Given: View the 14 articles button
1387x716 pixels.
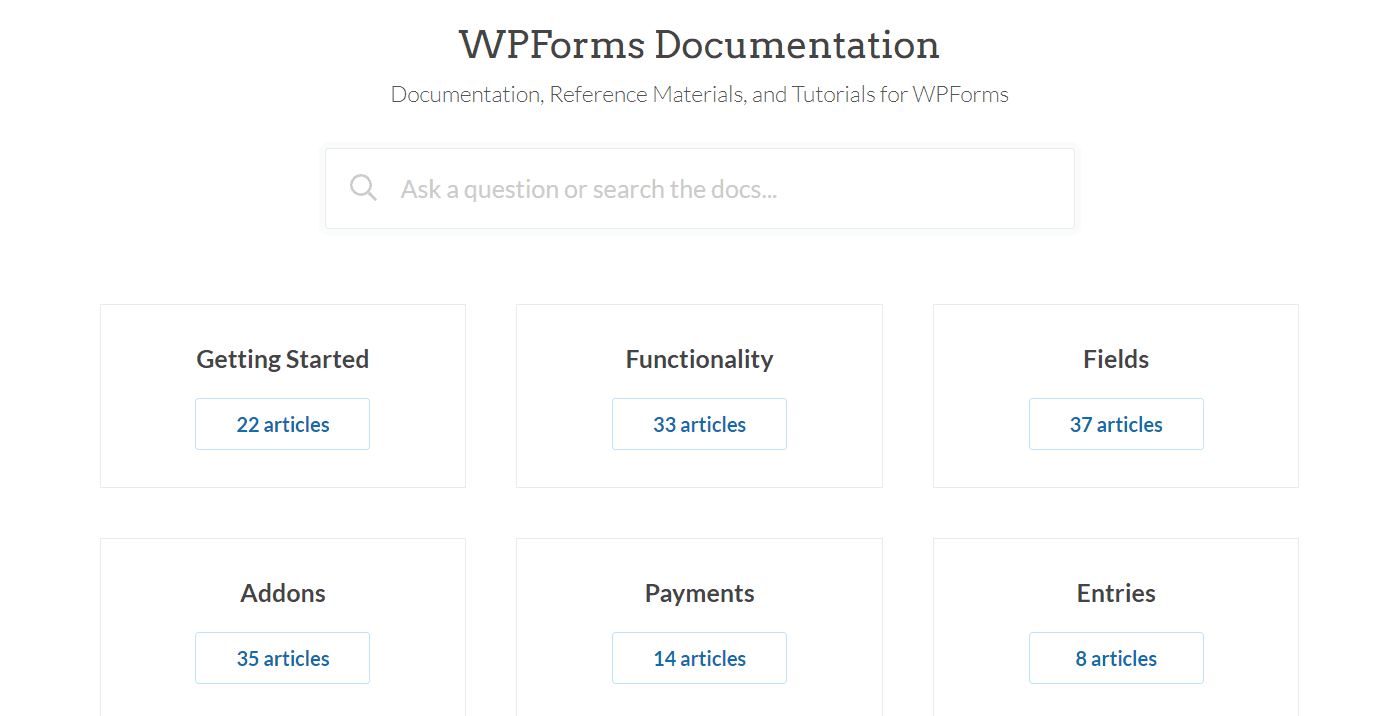Looking at the screenshot, I should [699, 658].
